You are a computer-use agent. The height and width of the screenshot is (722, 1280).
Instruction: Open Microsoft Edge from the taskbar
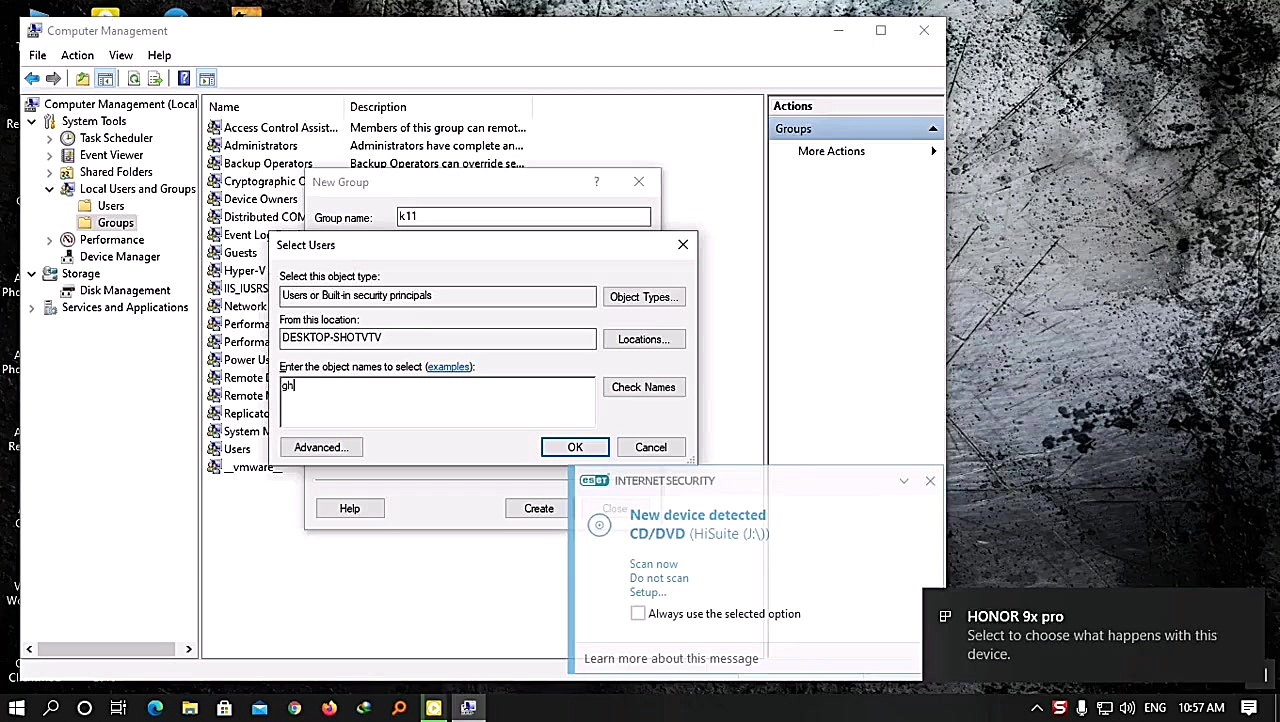coord(155,708)
